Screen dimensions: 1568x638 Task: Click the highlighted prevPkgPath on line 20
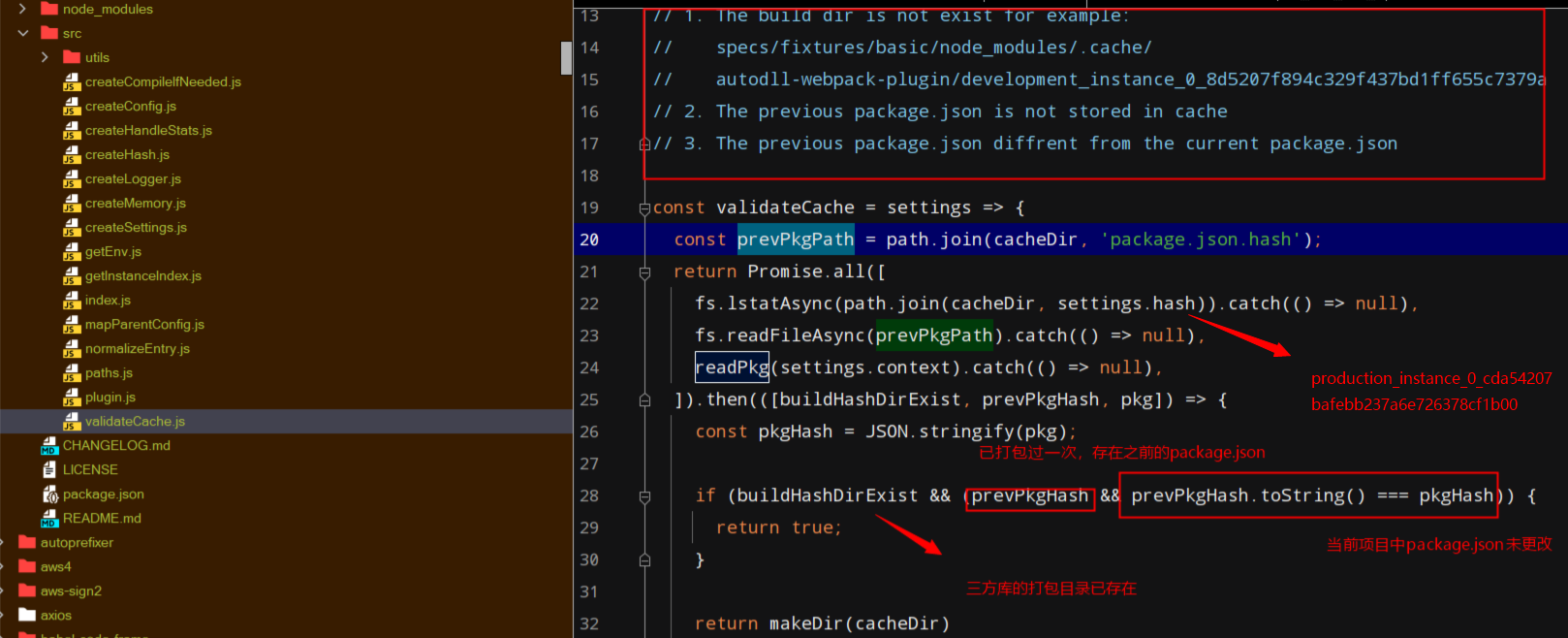[x=796, y=239]
